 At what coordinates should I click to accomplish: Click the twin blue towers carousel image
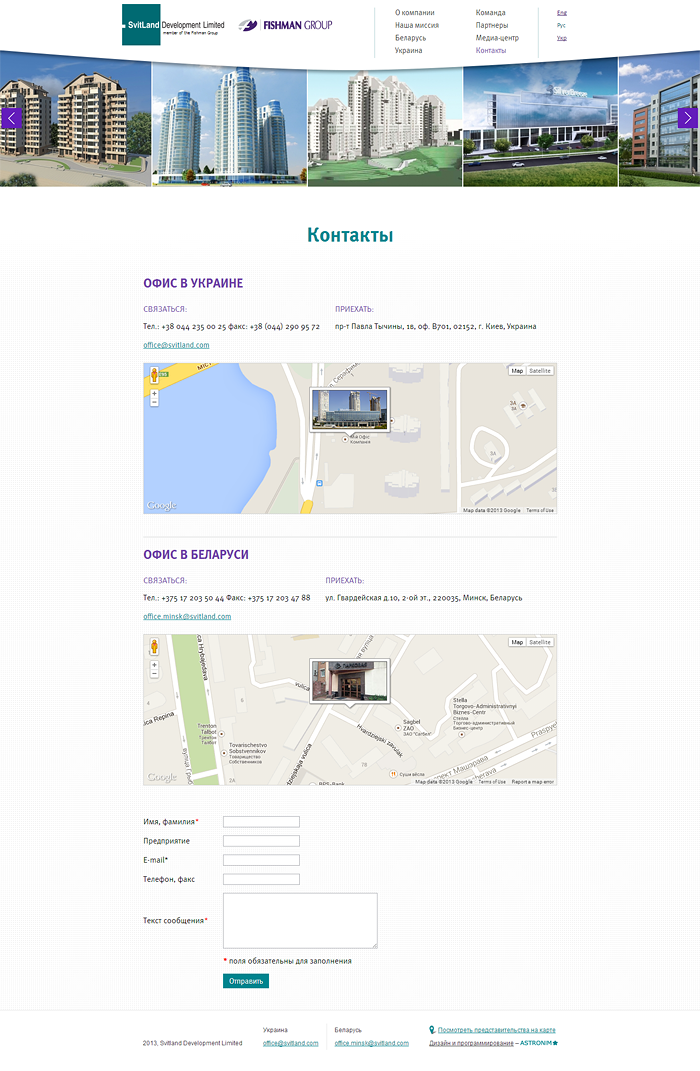pyautogui.click(x=229, y=125)
